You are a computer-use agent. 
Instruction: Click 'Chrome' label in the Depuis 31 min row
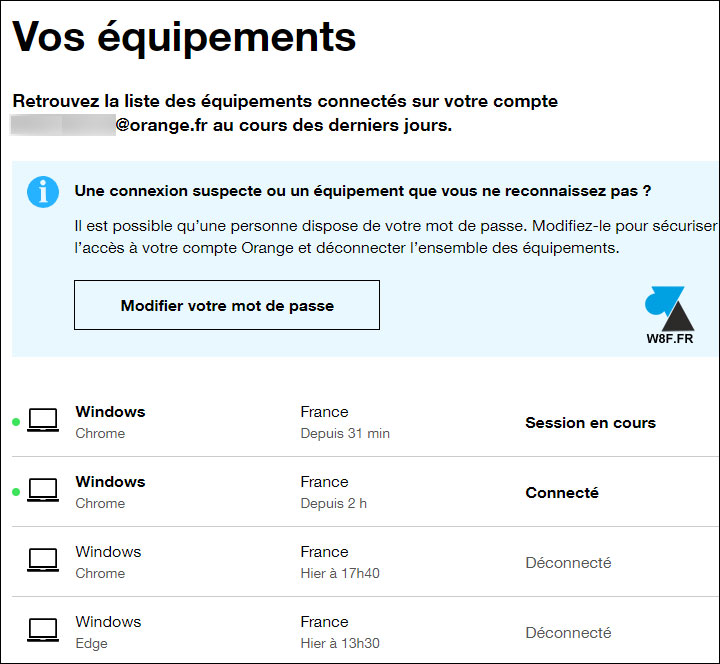[100, 433]
